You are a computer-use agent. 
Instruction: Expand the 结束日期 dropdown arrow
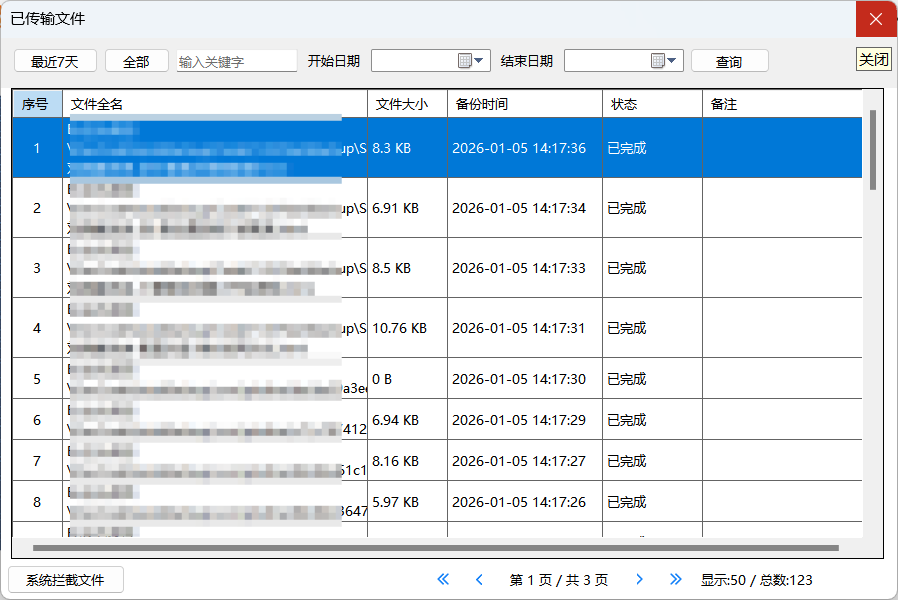coord(673,61)
